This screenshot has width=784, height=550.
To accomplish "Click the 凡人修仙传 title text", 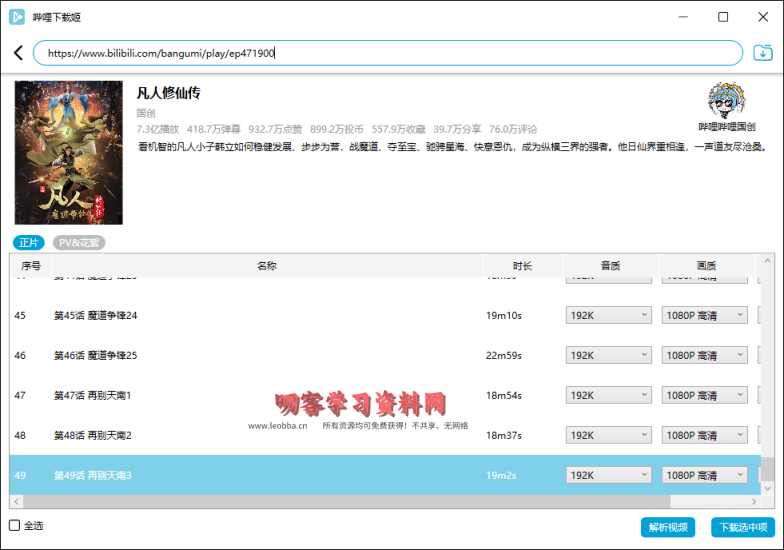I will 169,93.
